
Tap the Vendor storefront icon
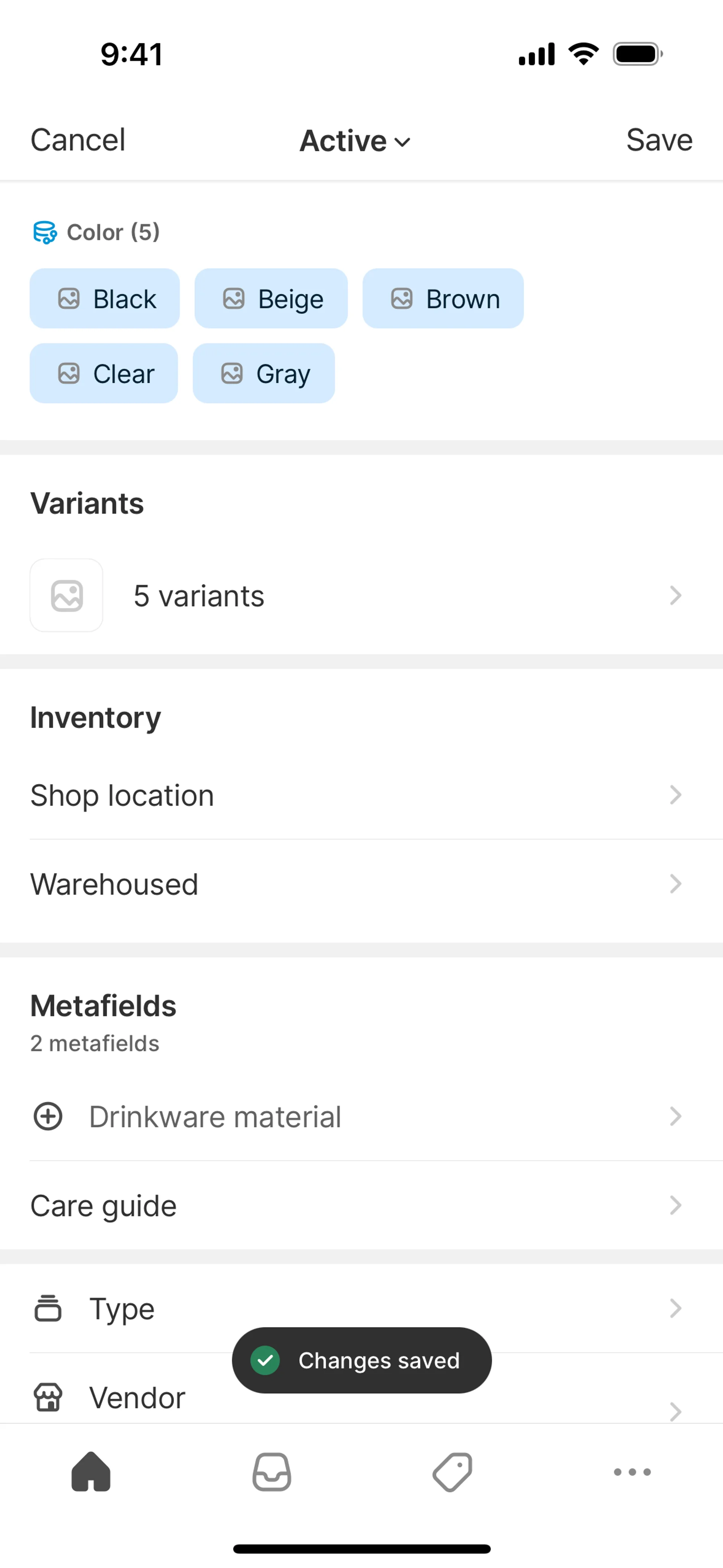(47, 1397)
